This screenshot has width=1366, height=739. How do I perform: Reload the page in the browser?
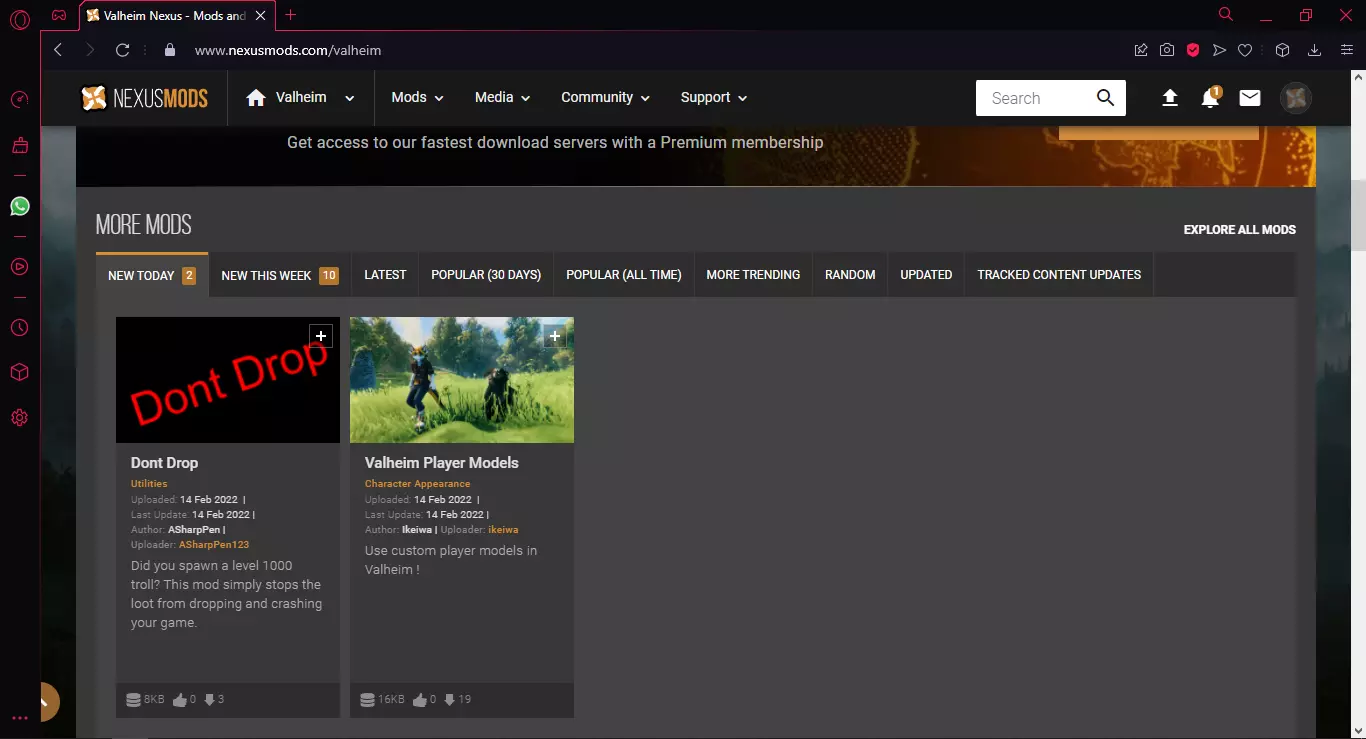coord(123,50)
